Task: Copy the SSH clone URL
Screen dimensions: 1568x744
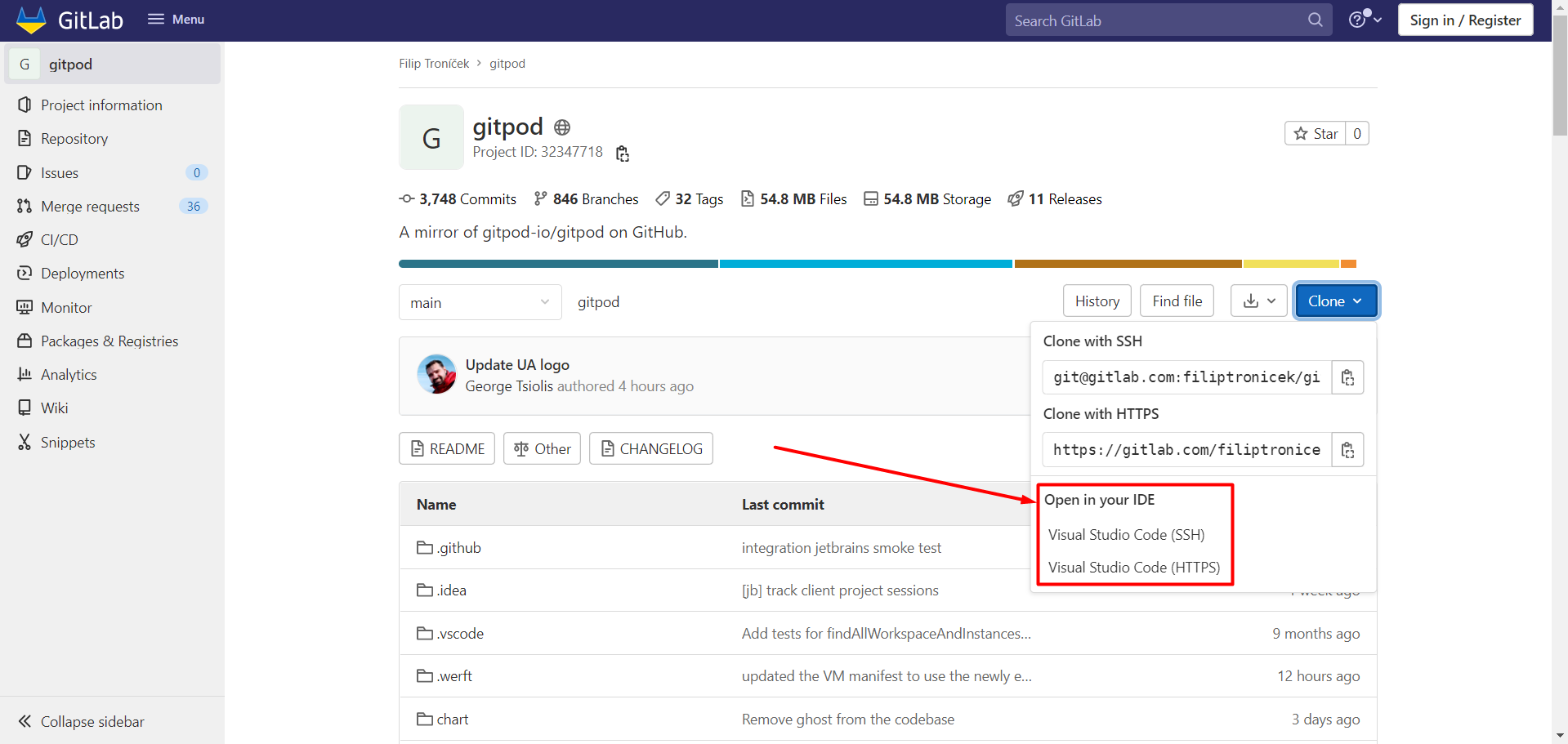Action: [x=1347, y=377]
